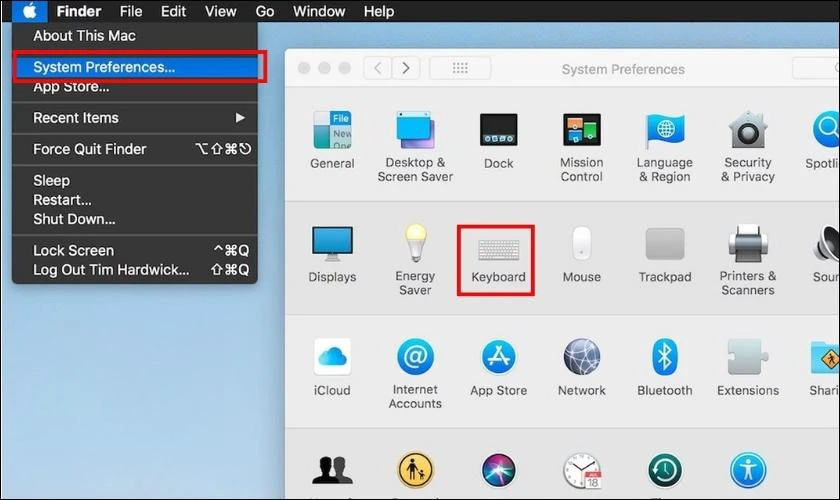Image resolution: width=840 pixels, height=500 pixels.
Task: Click the Apple menu logo
Action: (x=29, y=11)
